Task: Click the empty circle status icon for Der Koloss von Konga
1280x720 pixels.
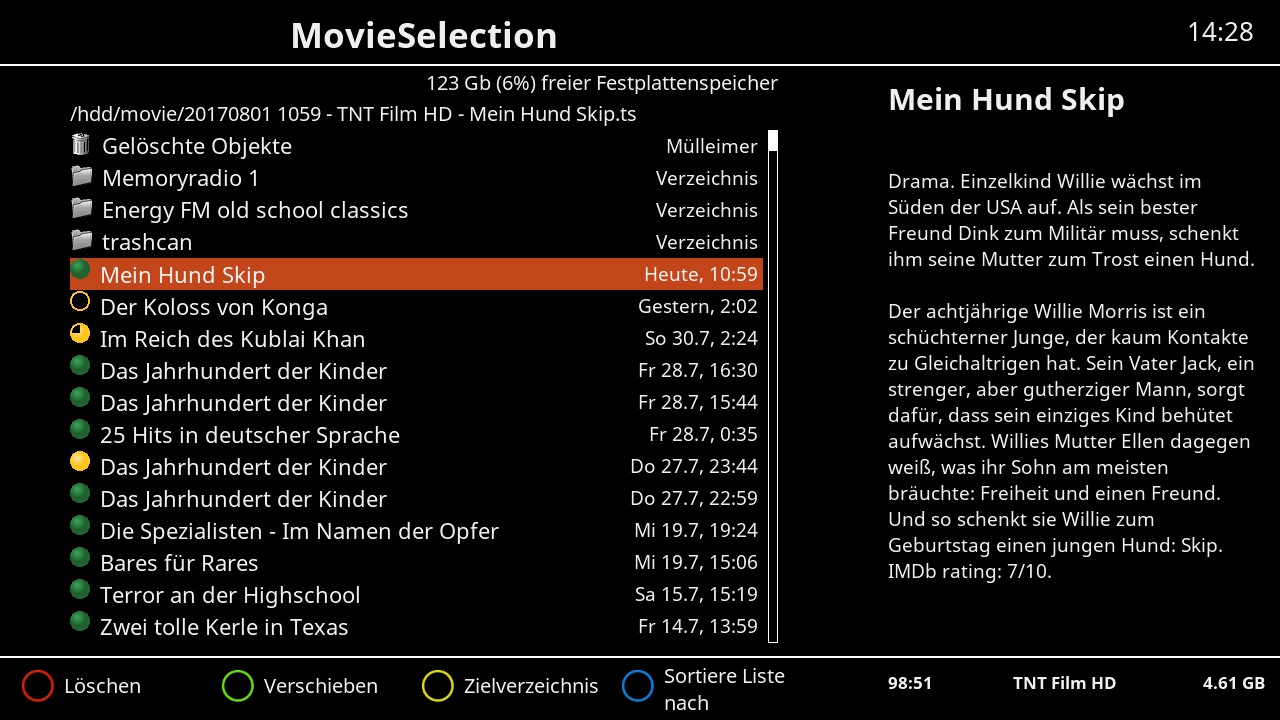Action: tap(80, 302)
